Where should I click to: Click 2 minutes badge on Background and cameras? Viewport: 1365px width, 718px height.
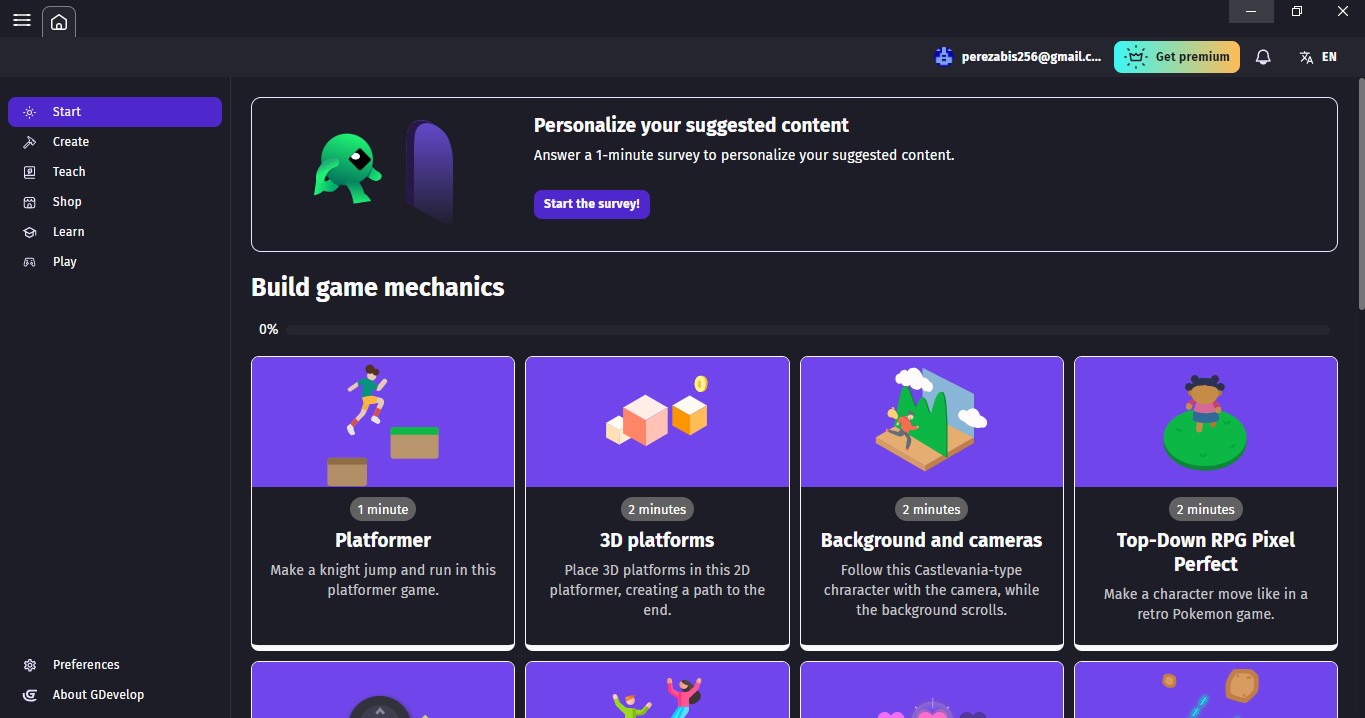click(x=932, y=509)
